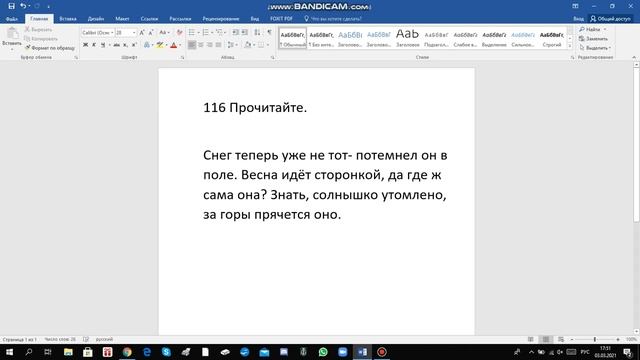This screenshot has height=360, width=640.
Task: Open the font size dropdown (28)
Action: [x=134, y=32]
